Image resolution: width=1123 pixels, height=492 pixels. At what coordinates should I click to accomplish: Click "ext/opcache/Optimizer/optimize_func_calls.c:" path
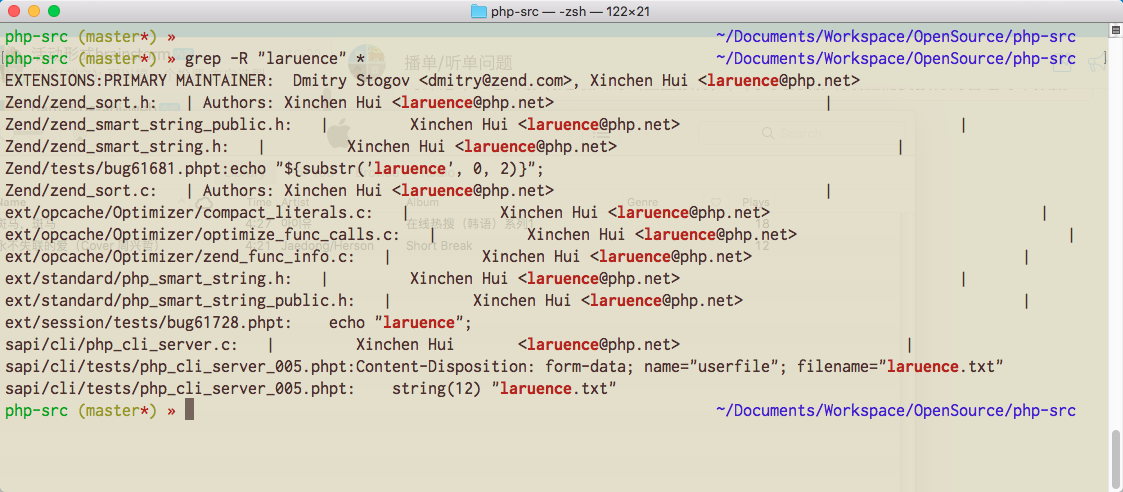[203, 235]
